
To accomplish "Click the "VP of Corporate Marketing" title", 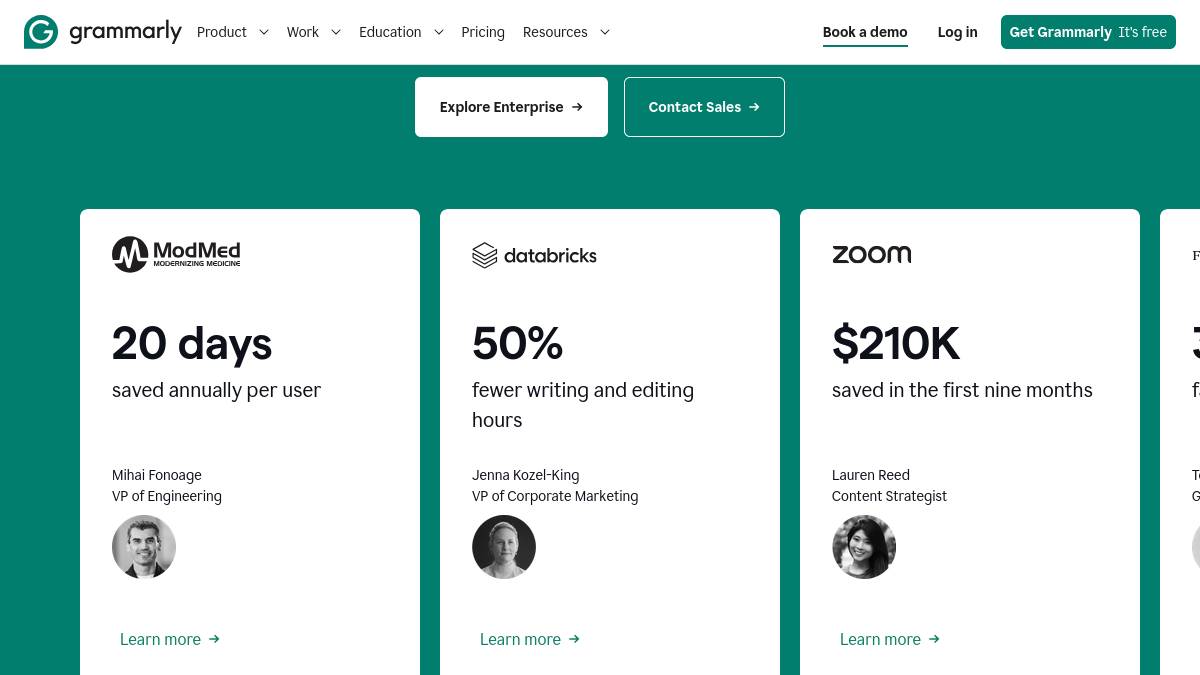I will coord(555,496).
